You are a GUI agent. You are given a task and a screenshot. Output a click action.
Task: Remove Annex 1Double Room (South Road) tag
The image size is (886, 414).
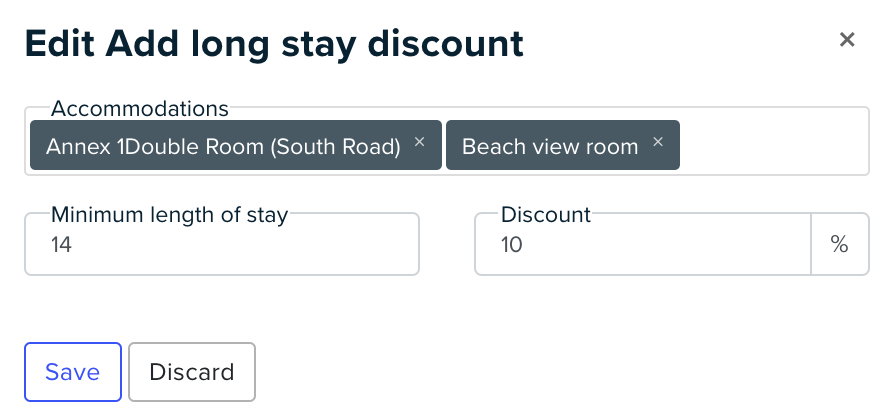[419, 142]
